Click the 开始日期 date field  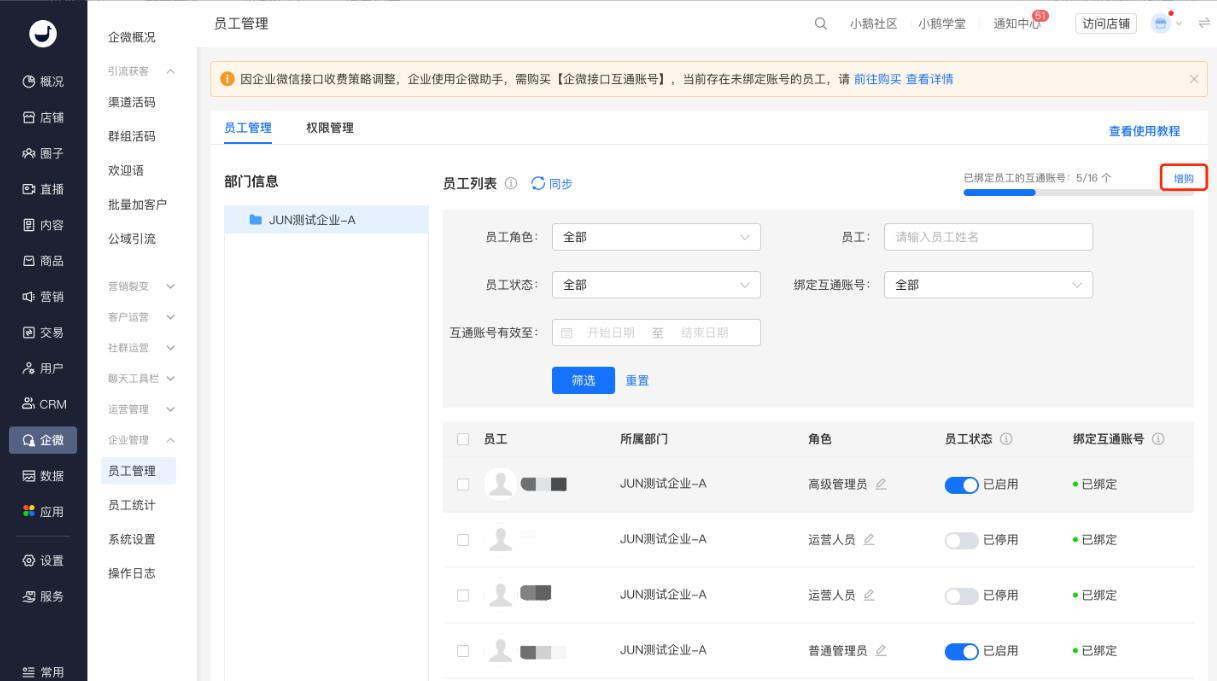[610, 333]
